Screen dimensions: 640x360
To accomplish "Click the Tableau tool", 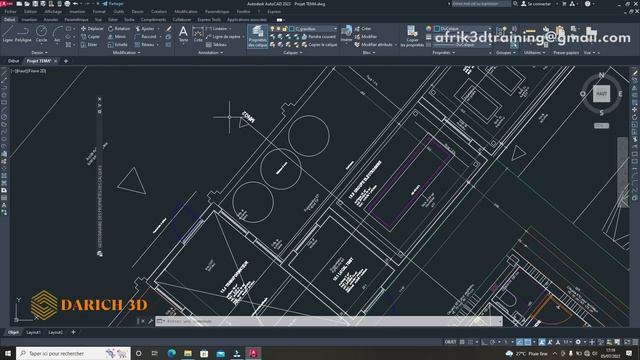I will pos(216,45).
